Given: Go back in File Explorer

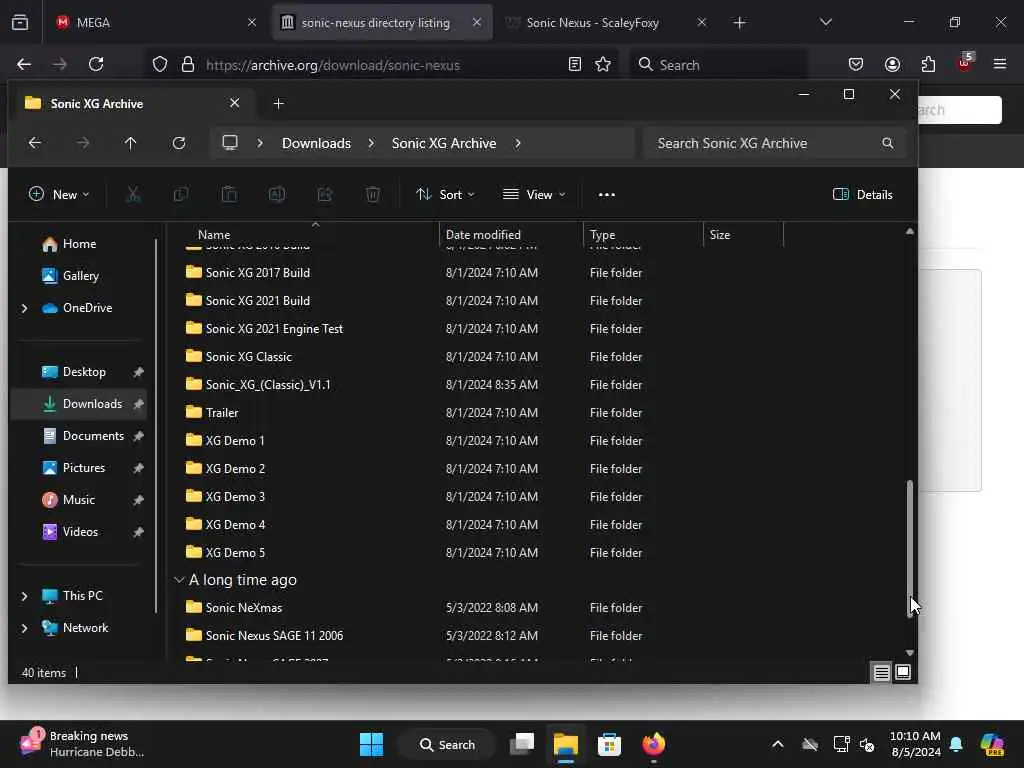Looking at the screenshot, I should [x=35, y=143].
